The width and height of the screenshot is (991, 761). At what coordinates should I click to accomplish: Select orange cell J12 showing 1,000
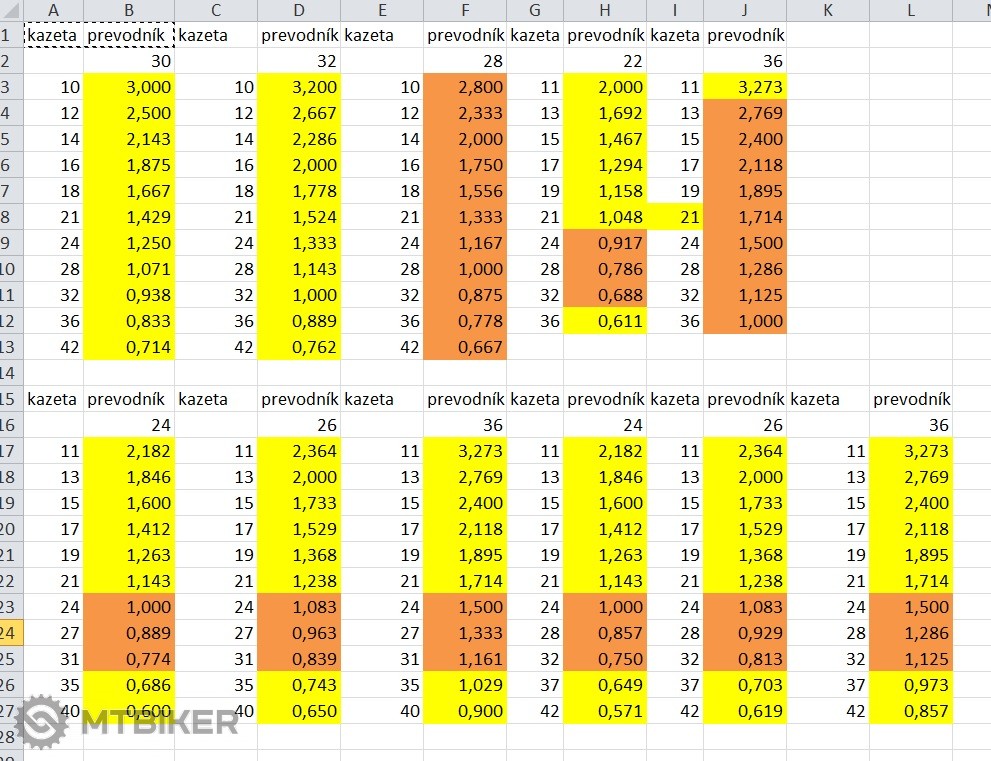[x=745, y=321]
